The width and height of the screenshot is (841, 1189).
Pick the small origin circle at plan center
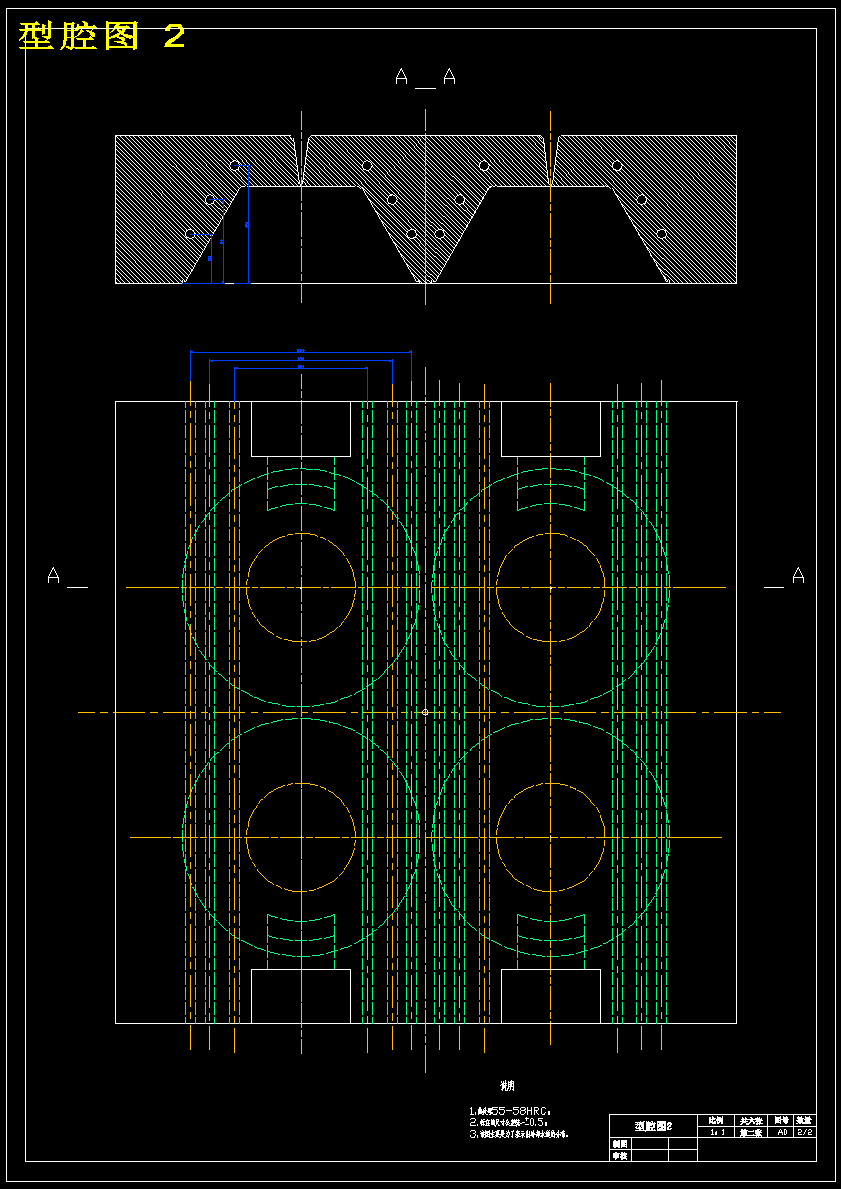(425, 712)
